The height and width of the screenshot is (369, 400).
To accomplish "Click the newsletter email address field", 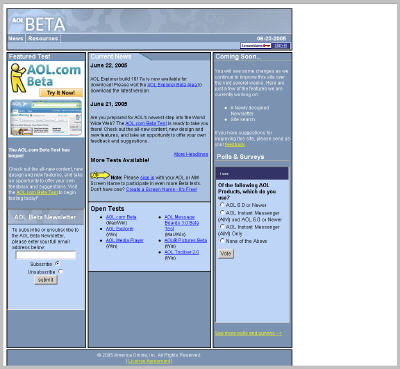I will [46, 255].
